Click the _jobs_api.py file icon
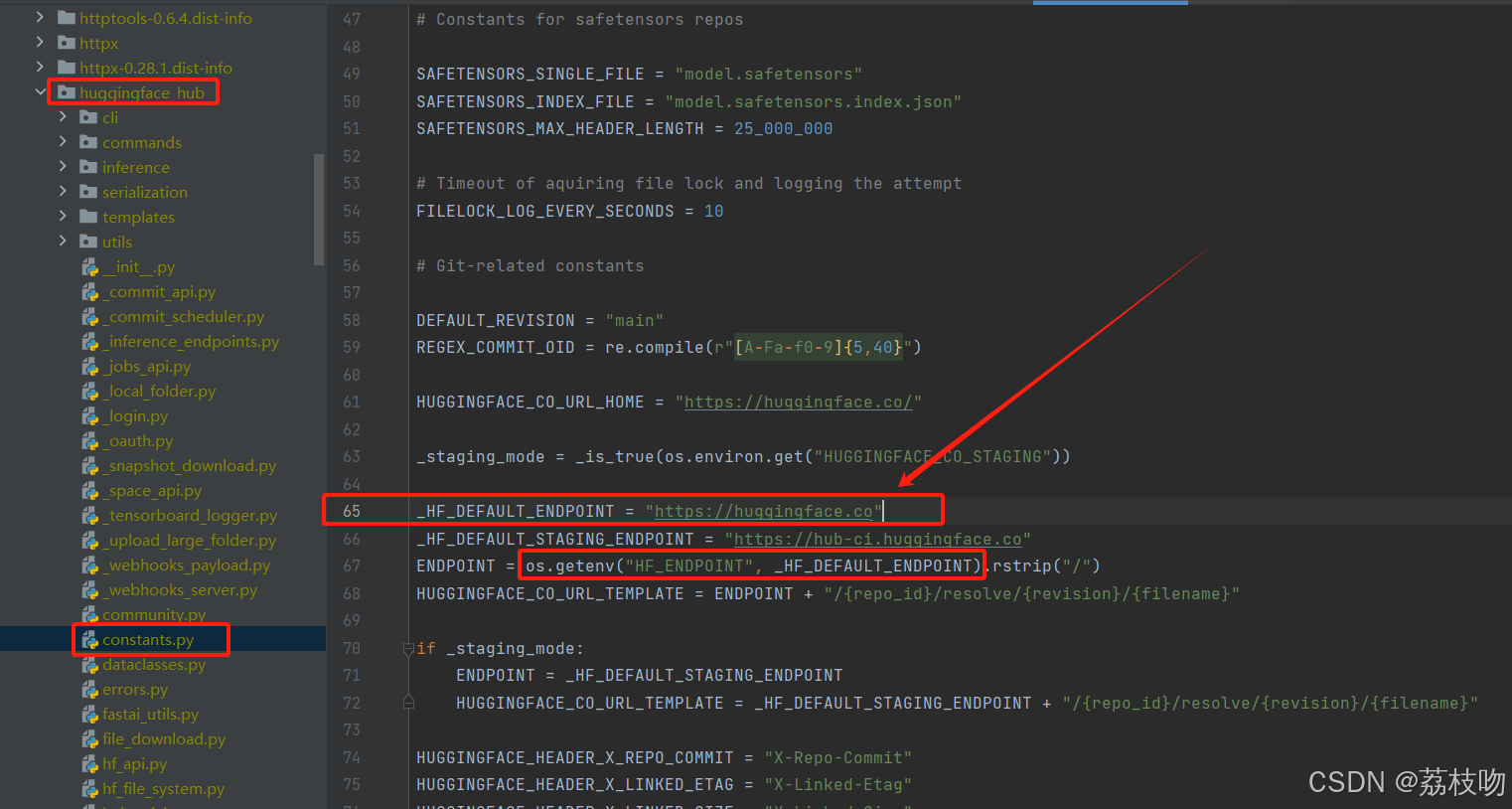Viewport: 1512px width, 809px height. click(90, 366)
